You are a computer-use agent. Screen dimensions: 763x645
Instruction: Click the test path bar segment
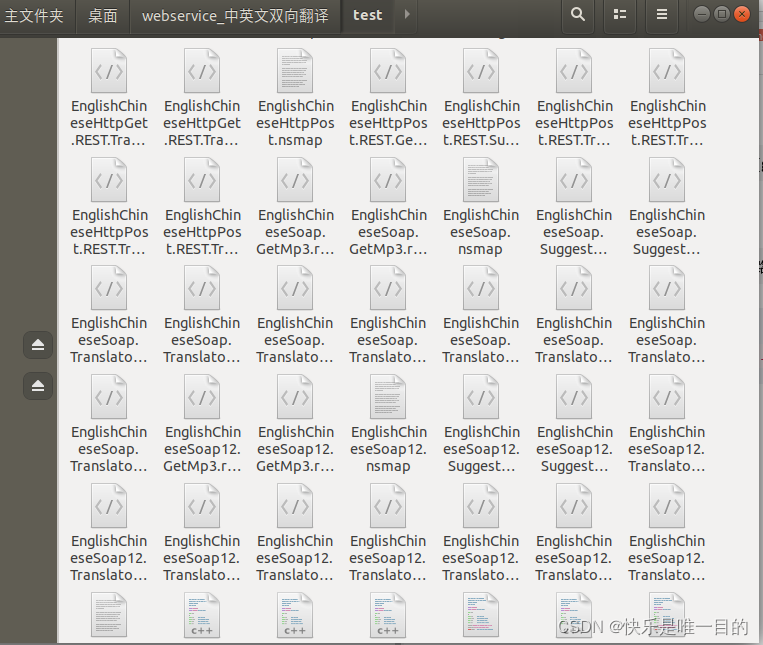(x=367, y=16)
